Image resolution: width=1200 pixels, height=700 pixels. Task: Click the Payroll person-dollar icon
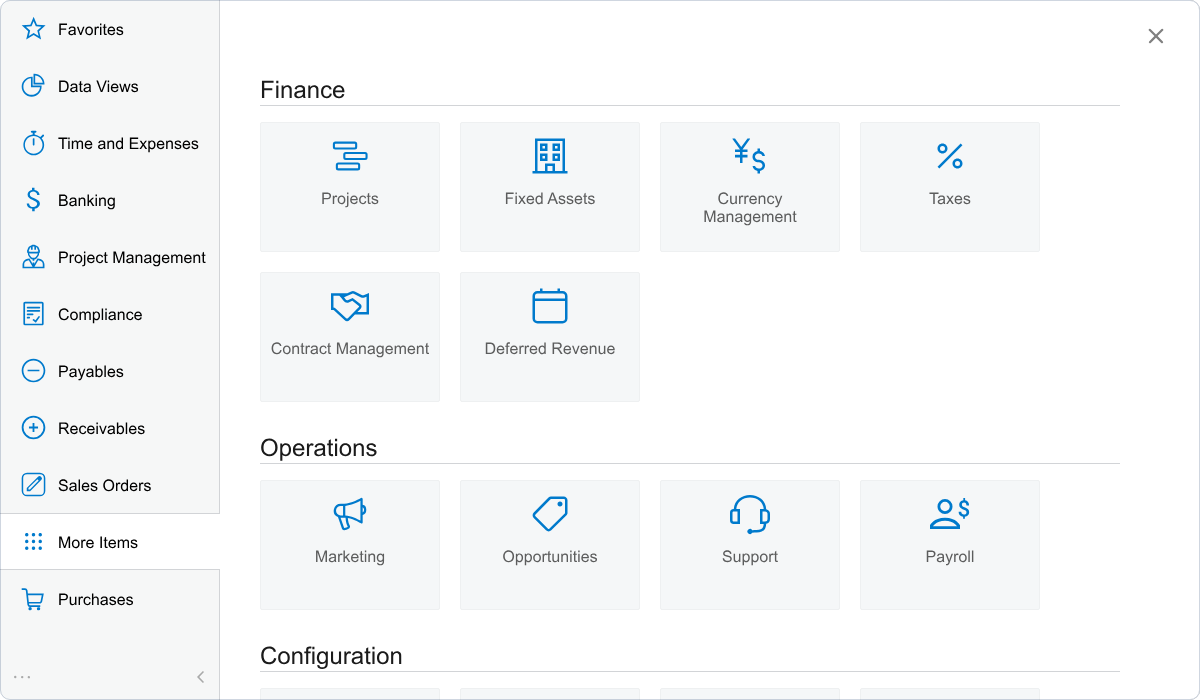click(950, 514)
